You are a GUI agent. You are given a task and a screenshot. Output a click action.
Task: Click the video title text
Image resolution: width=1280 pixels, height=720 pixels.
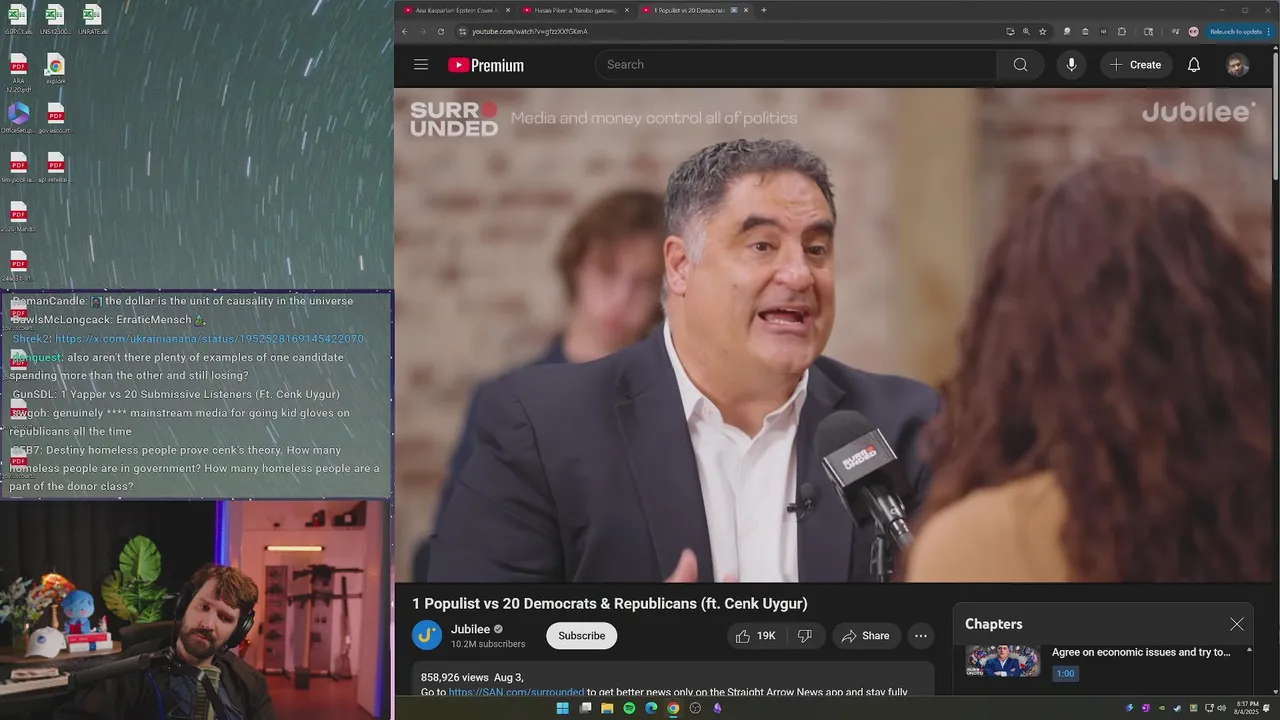click(x=609, y=604)
